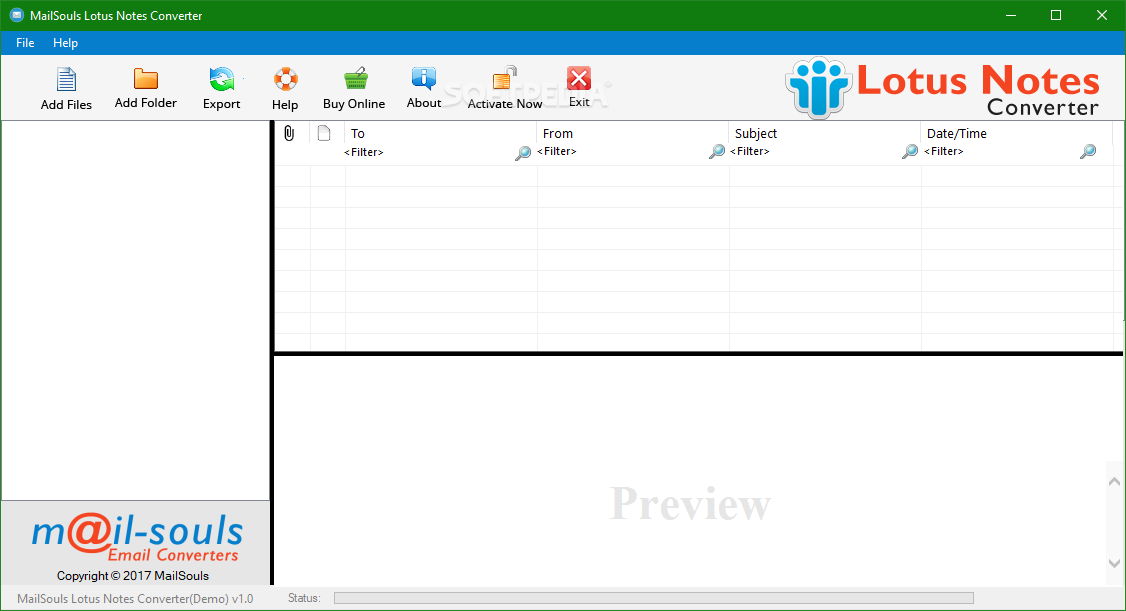Image resolution: width=1126 pixels, height=611 pixels.
Task: Click the red Exit toolbar icon
Action: [579, 78]
